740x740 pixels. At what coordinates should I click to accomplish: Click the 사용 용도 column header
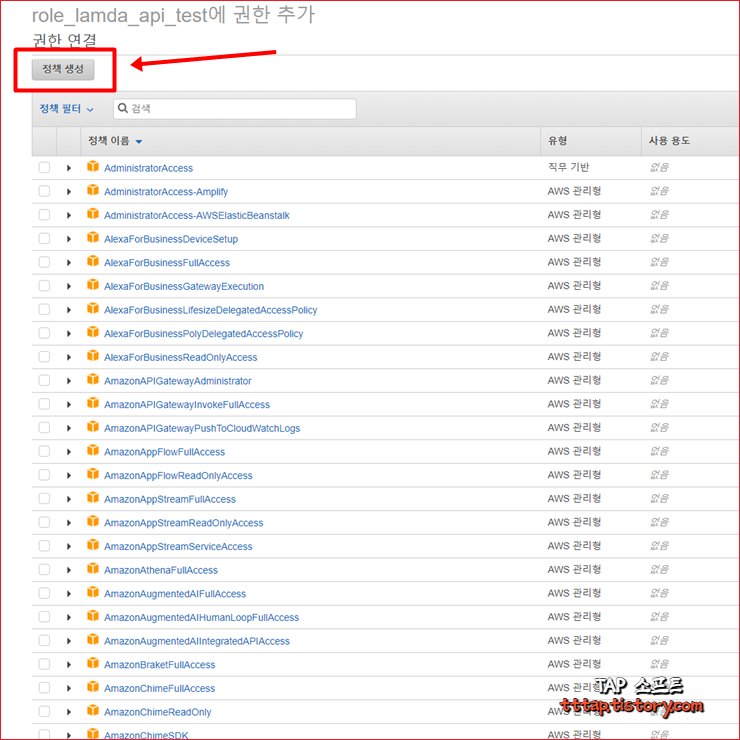[669, 141]
